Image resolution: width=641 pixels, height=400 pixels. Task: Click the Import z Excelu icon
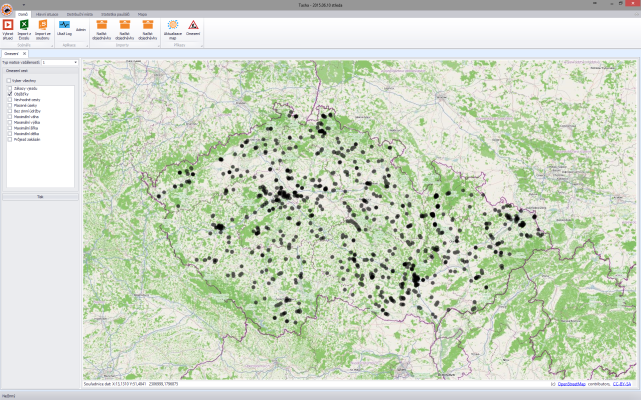tap(24, 25)
